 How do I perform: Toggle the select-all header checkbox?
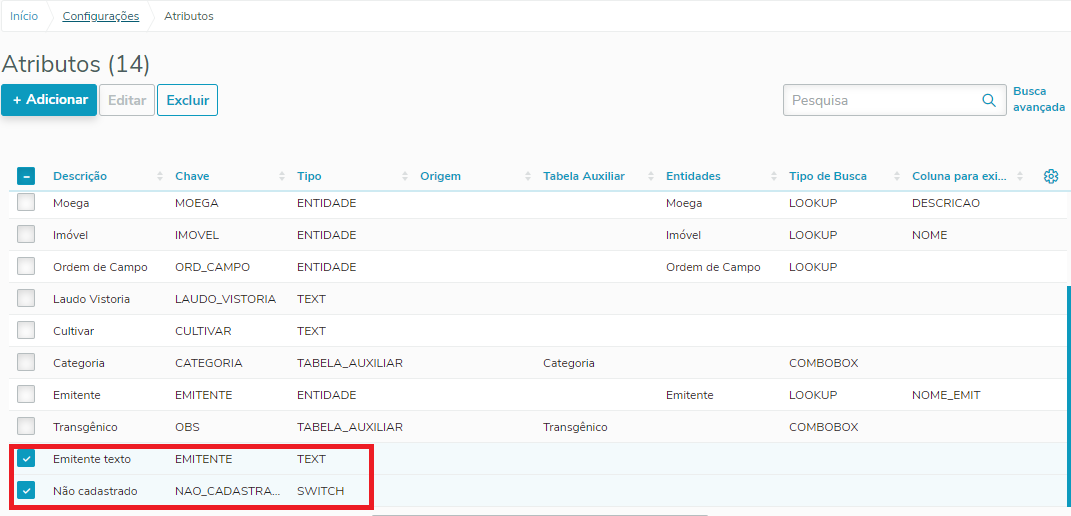26,176
